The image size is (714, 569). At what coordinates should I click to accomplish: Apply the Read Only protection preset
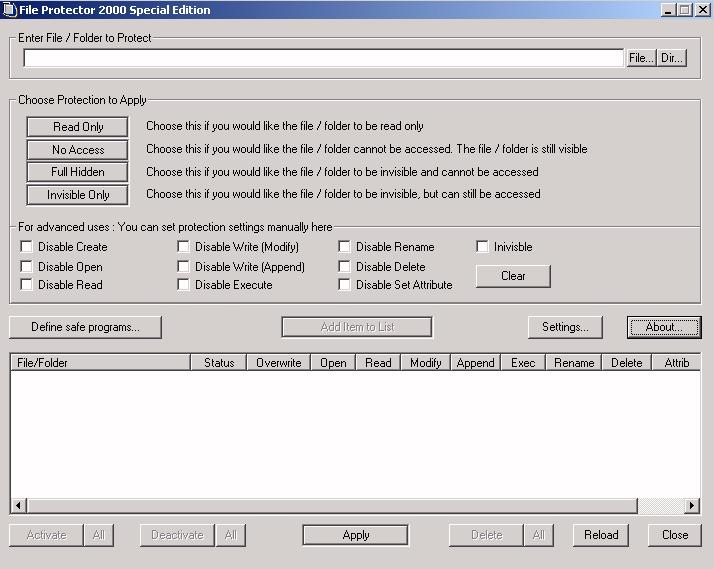[x=77, y=127]
